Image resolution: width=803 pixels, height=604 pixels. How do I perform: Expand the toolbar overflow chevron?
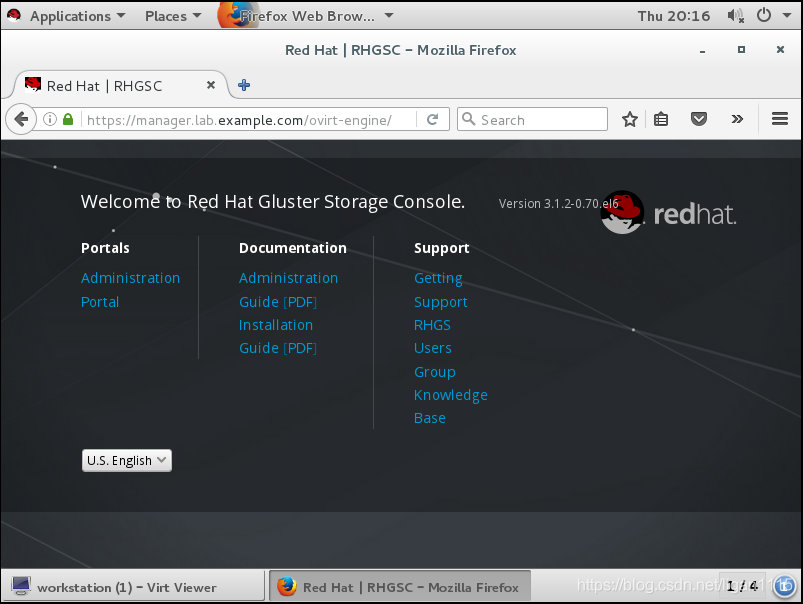tap(737, 119)
